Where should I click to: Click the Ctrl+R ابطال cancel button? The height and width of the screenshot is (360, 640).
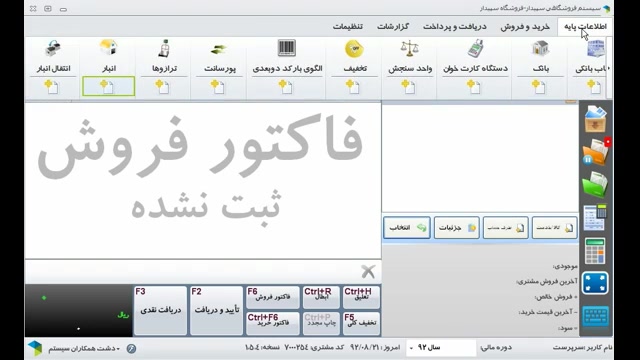(321, 297)
